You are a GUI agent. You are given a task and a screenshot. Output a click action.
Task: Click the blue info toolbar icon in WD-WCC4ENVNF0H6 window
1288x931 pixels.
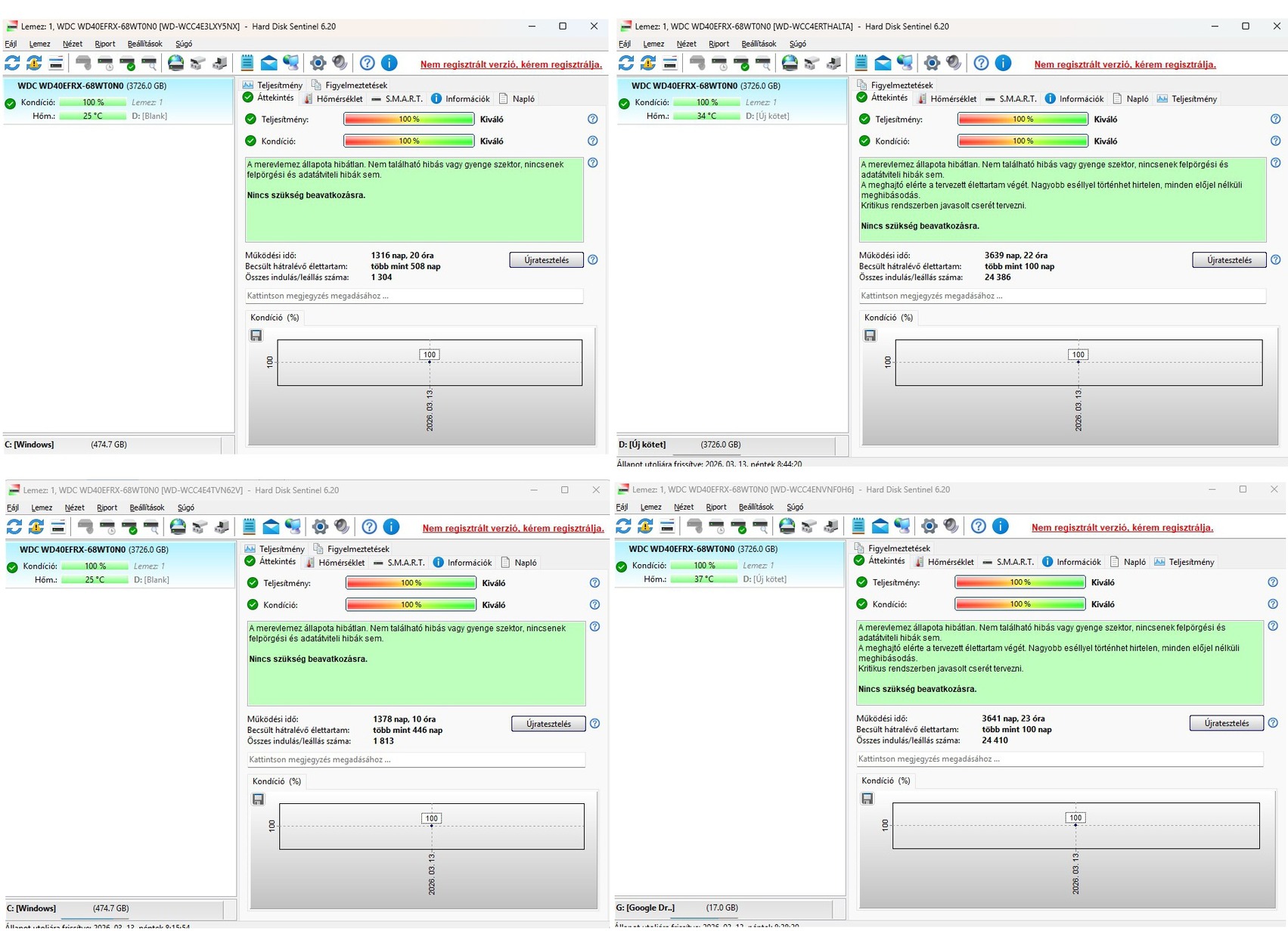coord(1000,526)
